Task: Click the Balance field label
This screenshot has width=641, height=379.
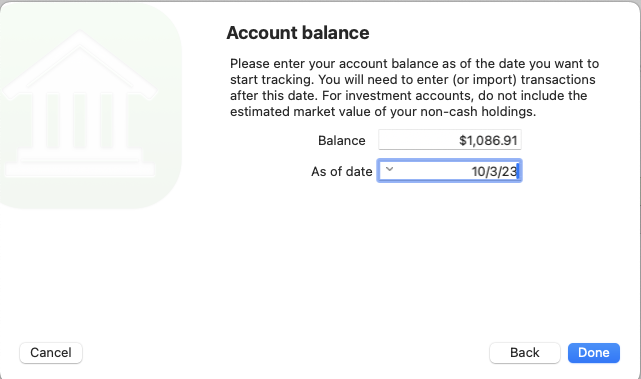Action: 341,141
